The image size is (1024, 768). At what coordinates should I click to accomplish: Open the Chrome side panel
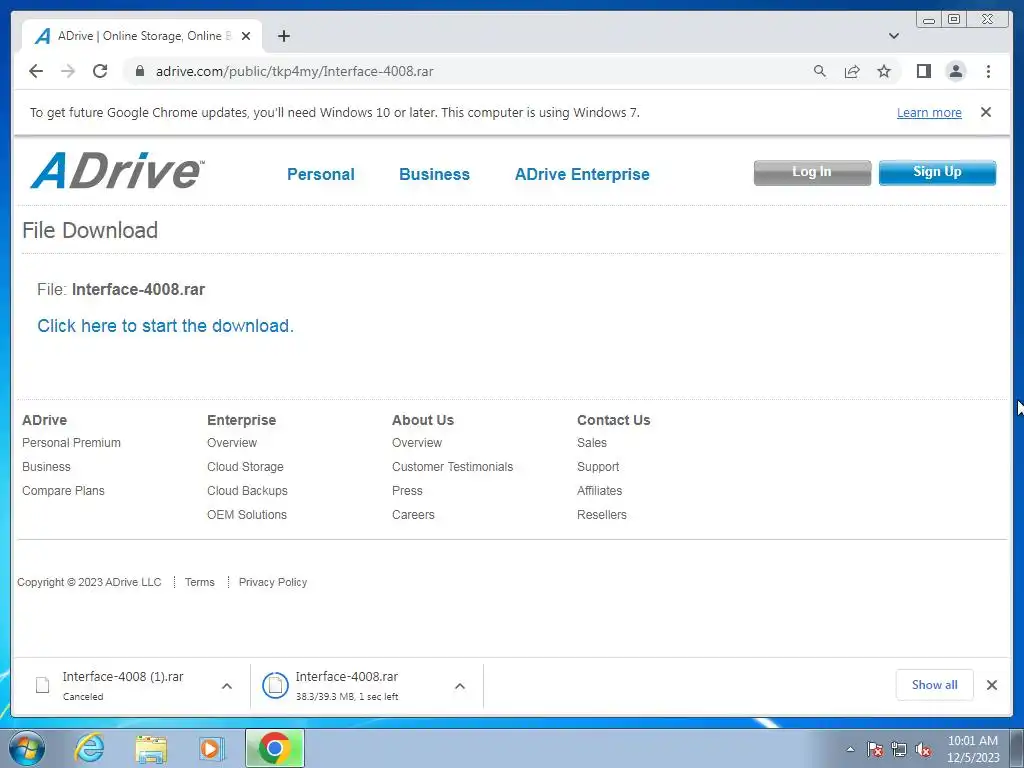click(x=923, y=71)
